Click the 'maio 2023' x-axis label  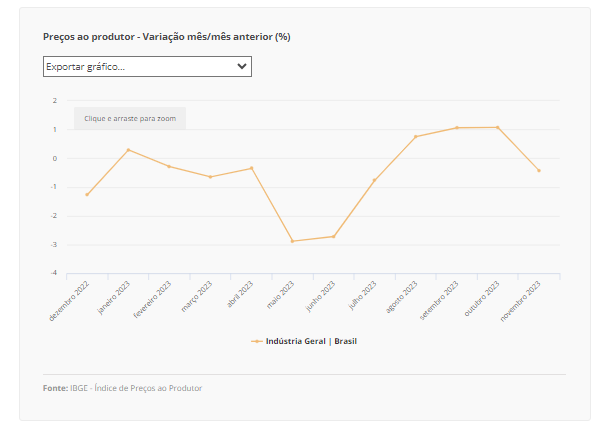tap(279, 297)
